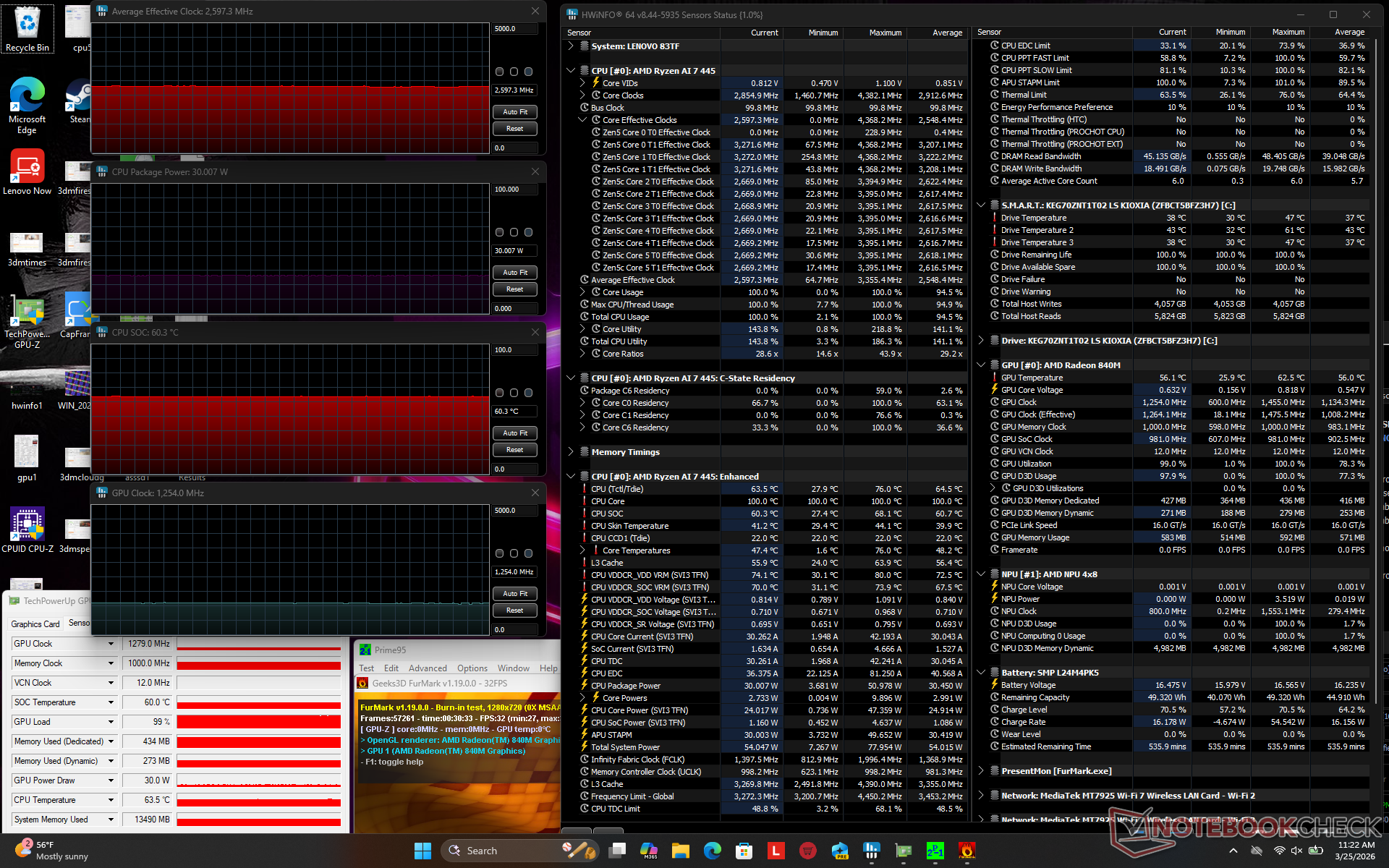
Task: Click Auto Fit in the CPU SOC graph
Action: pos(514,433)
